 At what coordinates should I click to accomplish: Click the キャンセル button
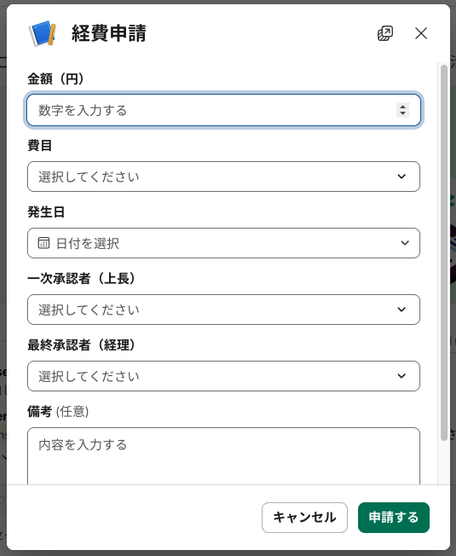tap(305, 517)
